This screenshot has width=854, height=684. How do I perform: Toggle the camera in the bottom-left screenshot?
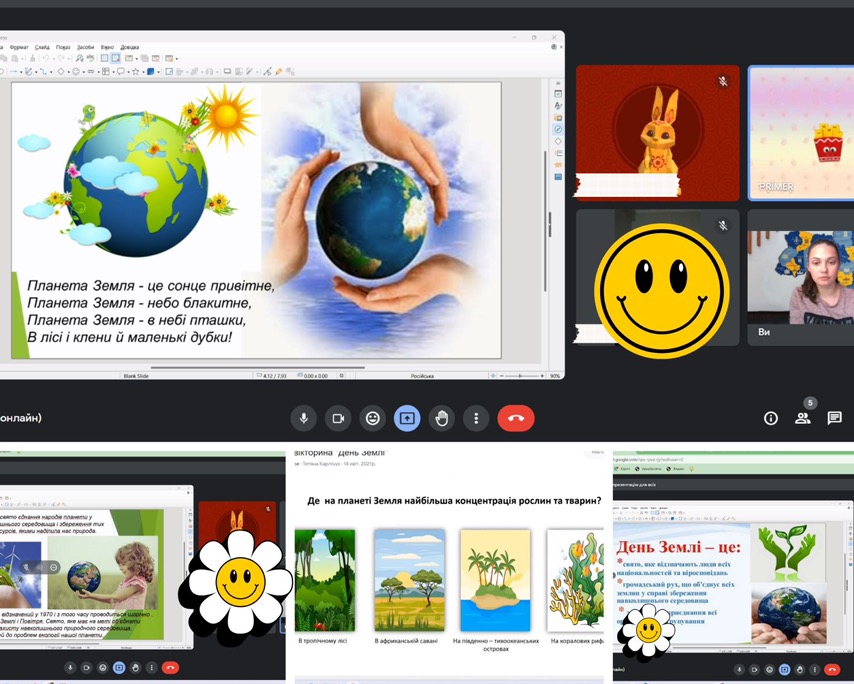(x=87, y=668)
